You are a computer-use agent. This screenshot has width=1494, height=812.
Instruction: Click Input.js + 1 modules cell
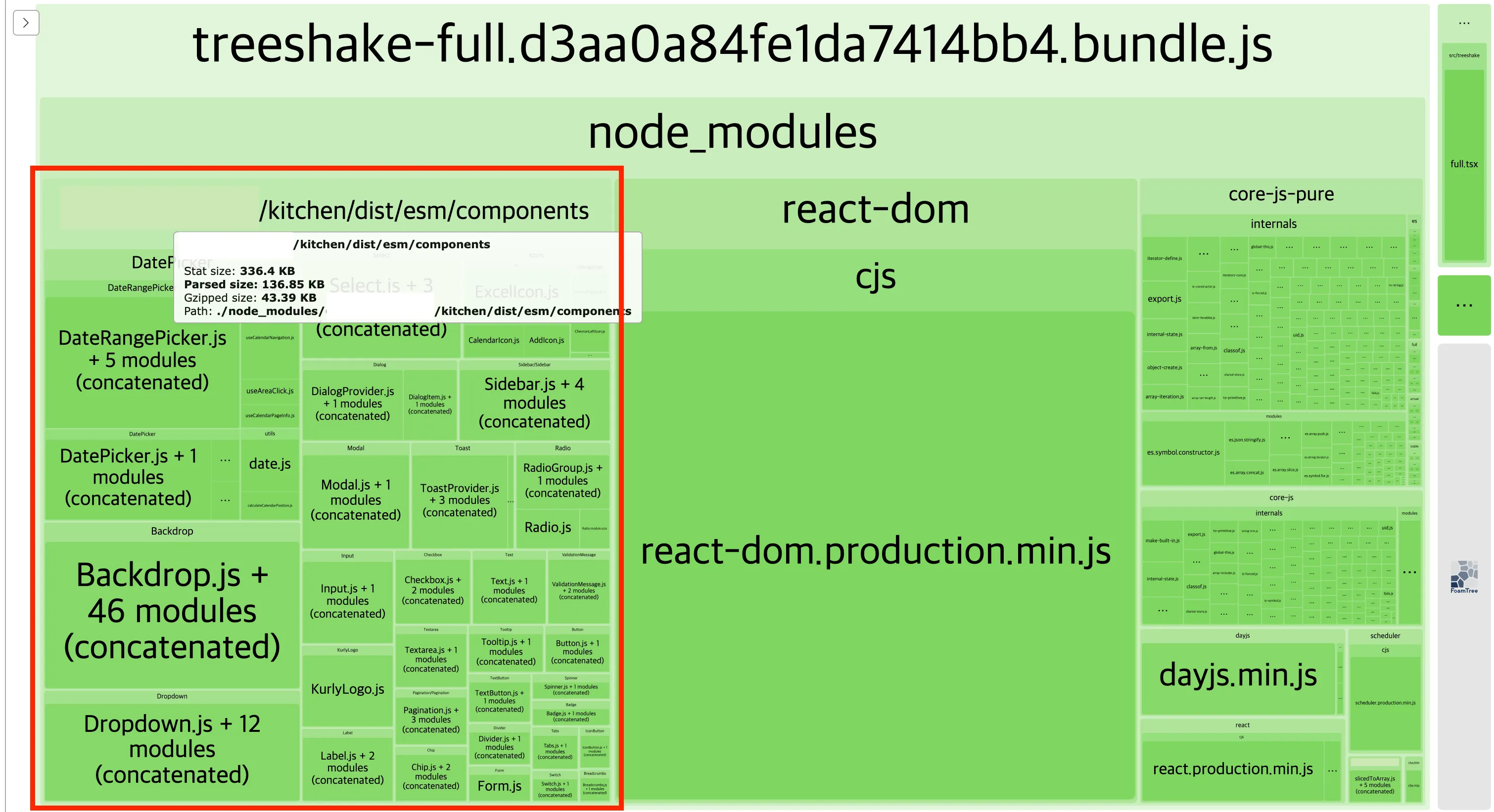[x=347, y=602]
